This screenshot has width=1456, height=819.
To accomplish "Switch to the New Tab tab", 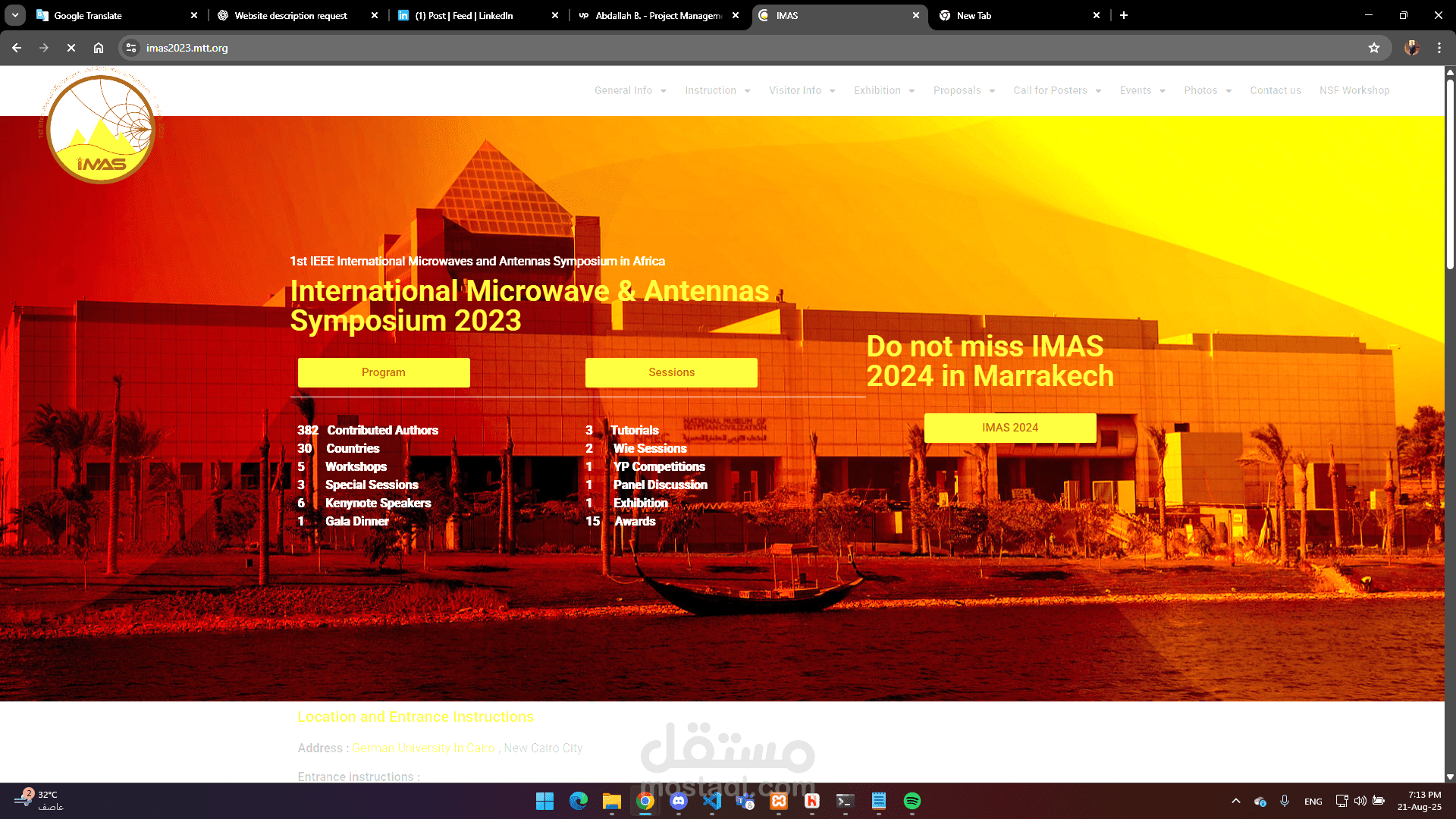I will pyautogui.click(x=1018, y=15).
